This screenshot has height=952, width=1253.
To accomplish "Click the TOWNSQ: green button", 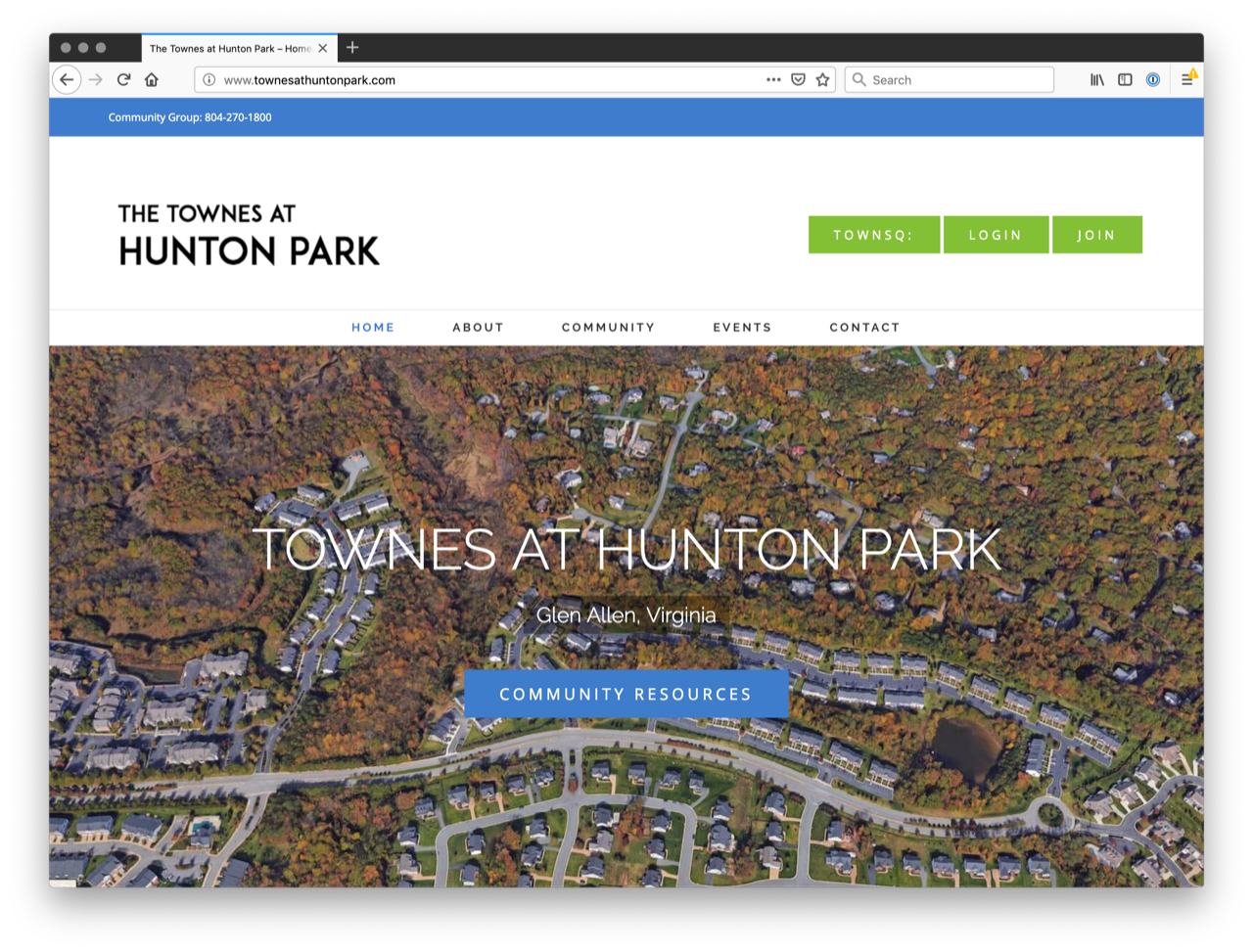I will pyautogui.click(x=874, y=235).
